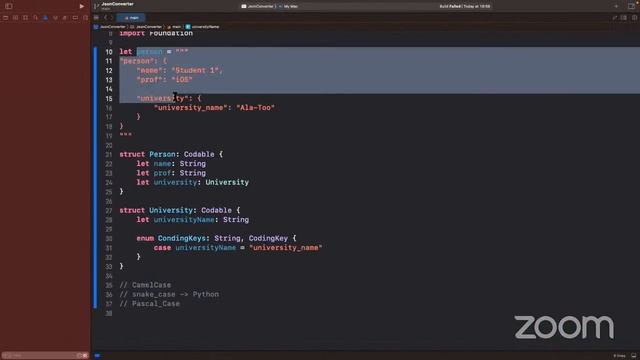Toggle the source-controlled files filter icon
The image size is (640, 360).
pyautogui.click(x=85, y=356)
